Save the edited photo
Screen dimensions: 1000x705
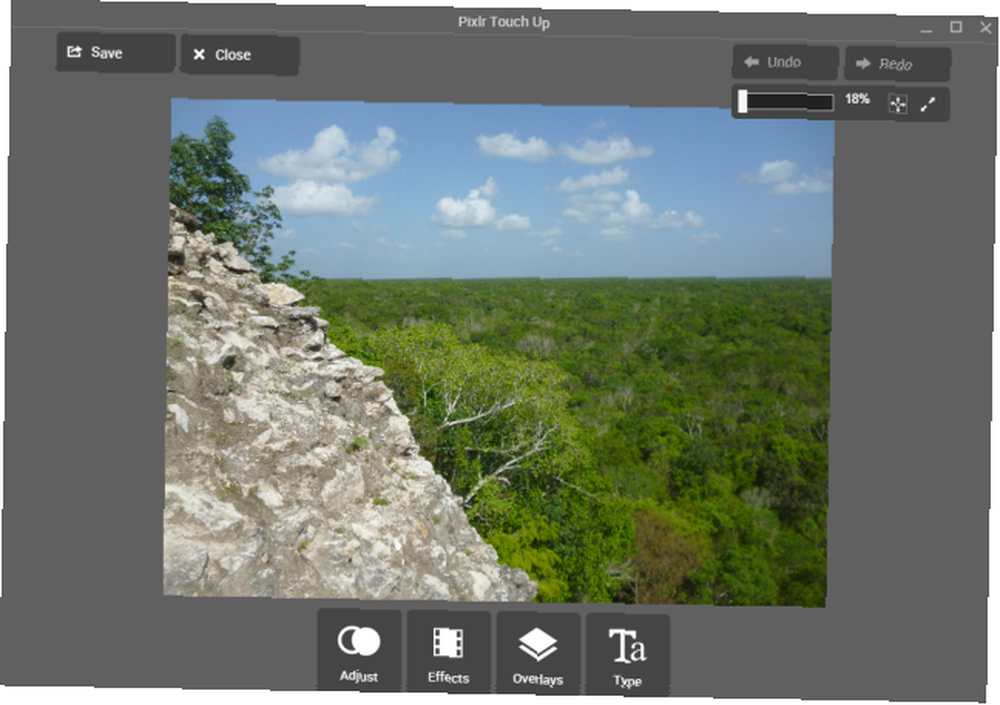(x=115, y=52)
